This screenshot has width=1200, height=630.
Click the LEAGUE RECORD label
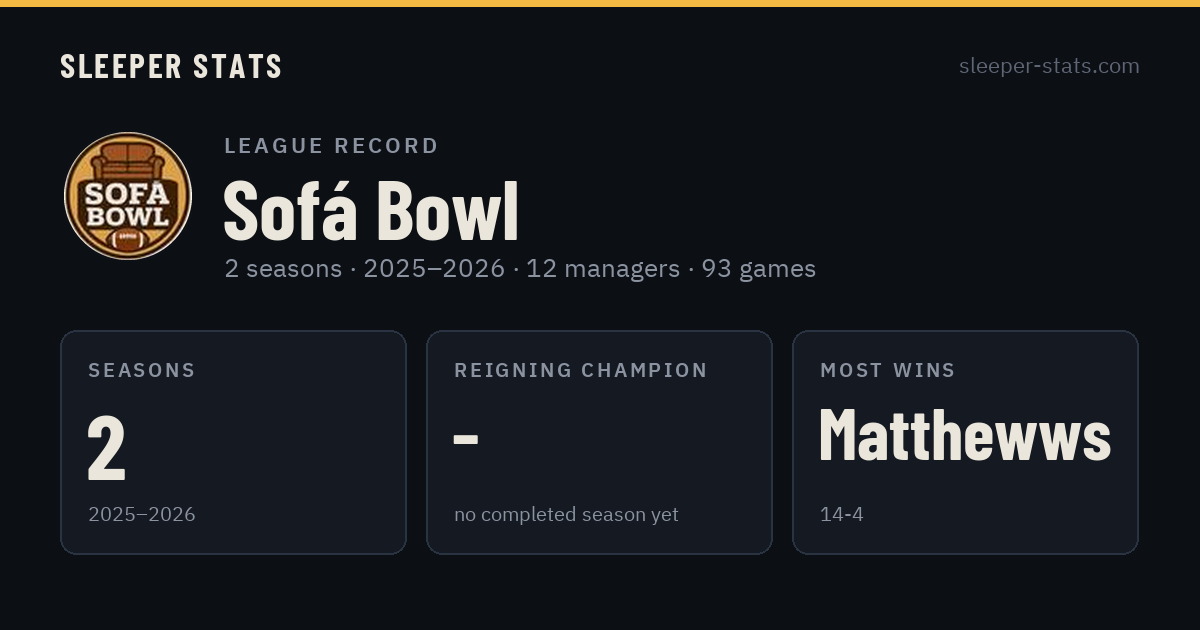(332, 146)
